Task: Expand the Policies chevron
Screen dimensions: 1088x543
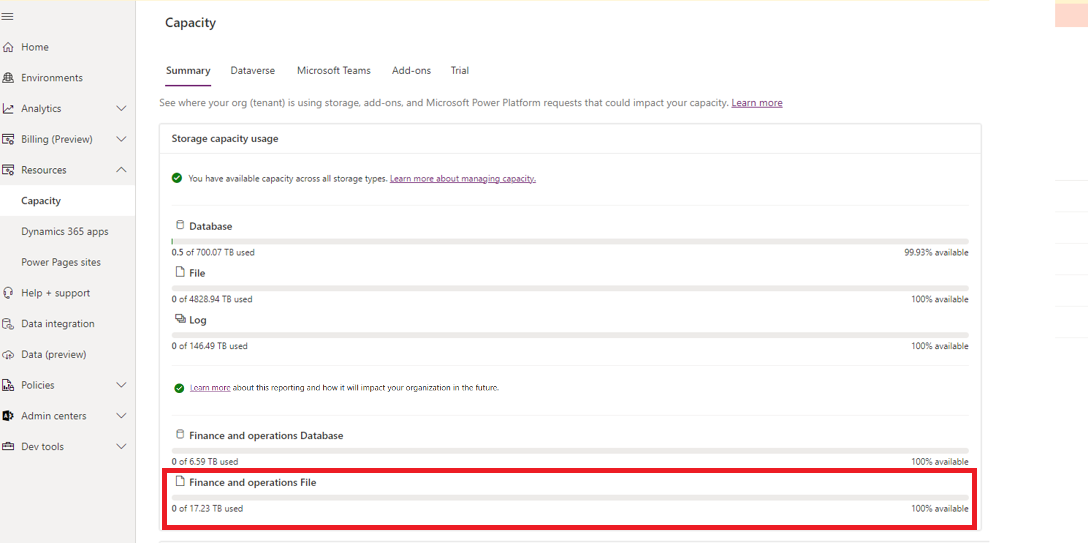Action: pyautogui.click(x=121, y=385)
